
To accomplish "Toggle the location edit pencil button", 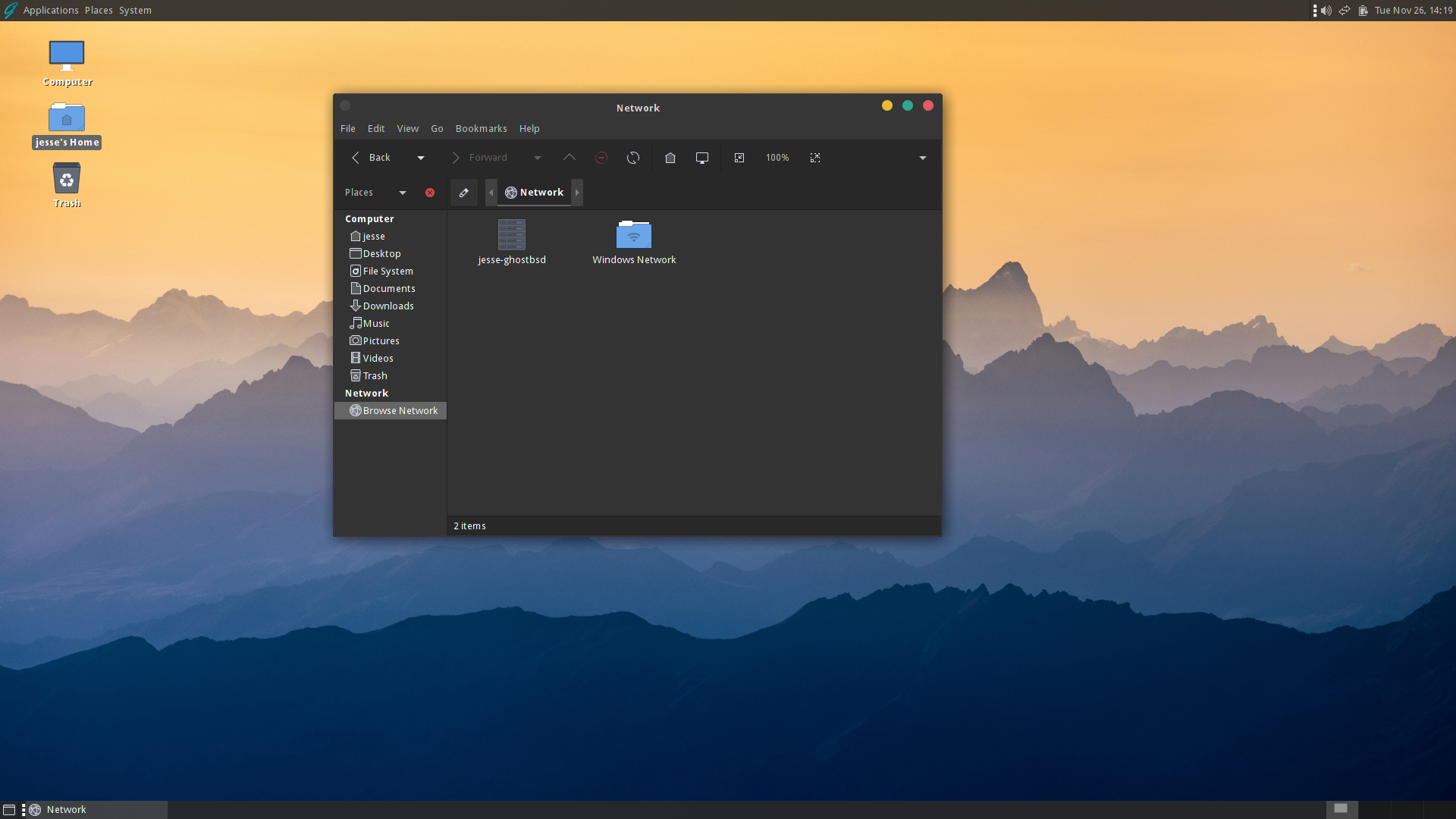I will 464,193.
